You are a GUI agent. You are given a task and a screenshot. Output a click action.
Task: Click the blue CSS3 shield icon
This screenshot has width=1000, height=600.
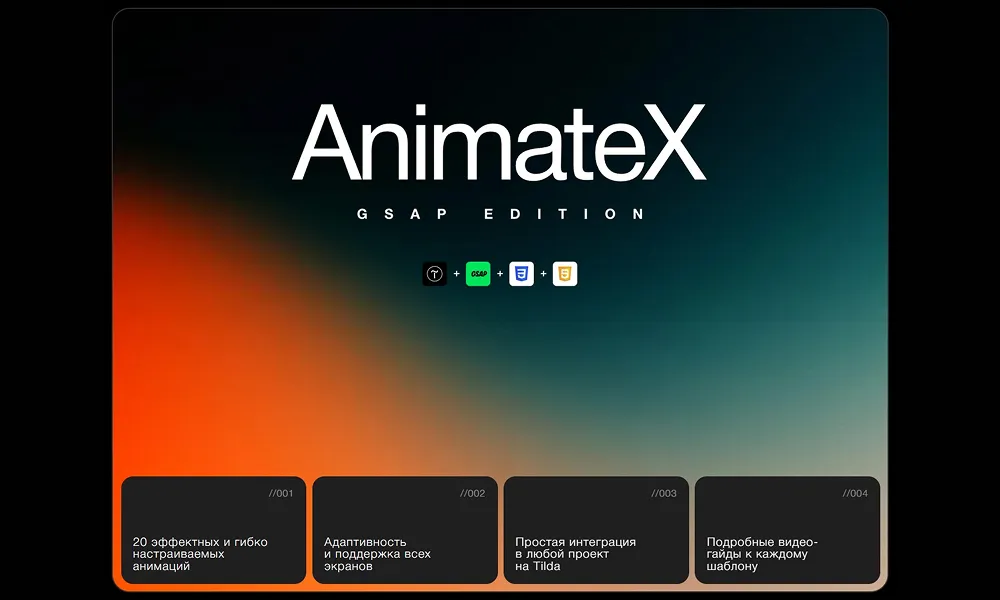pos(521,274)
